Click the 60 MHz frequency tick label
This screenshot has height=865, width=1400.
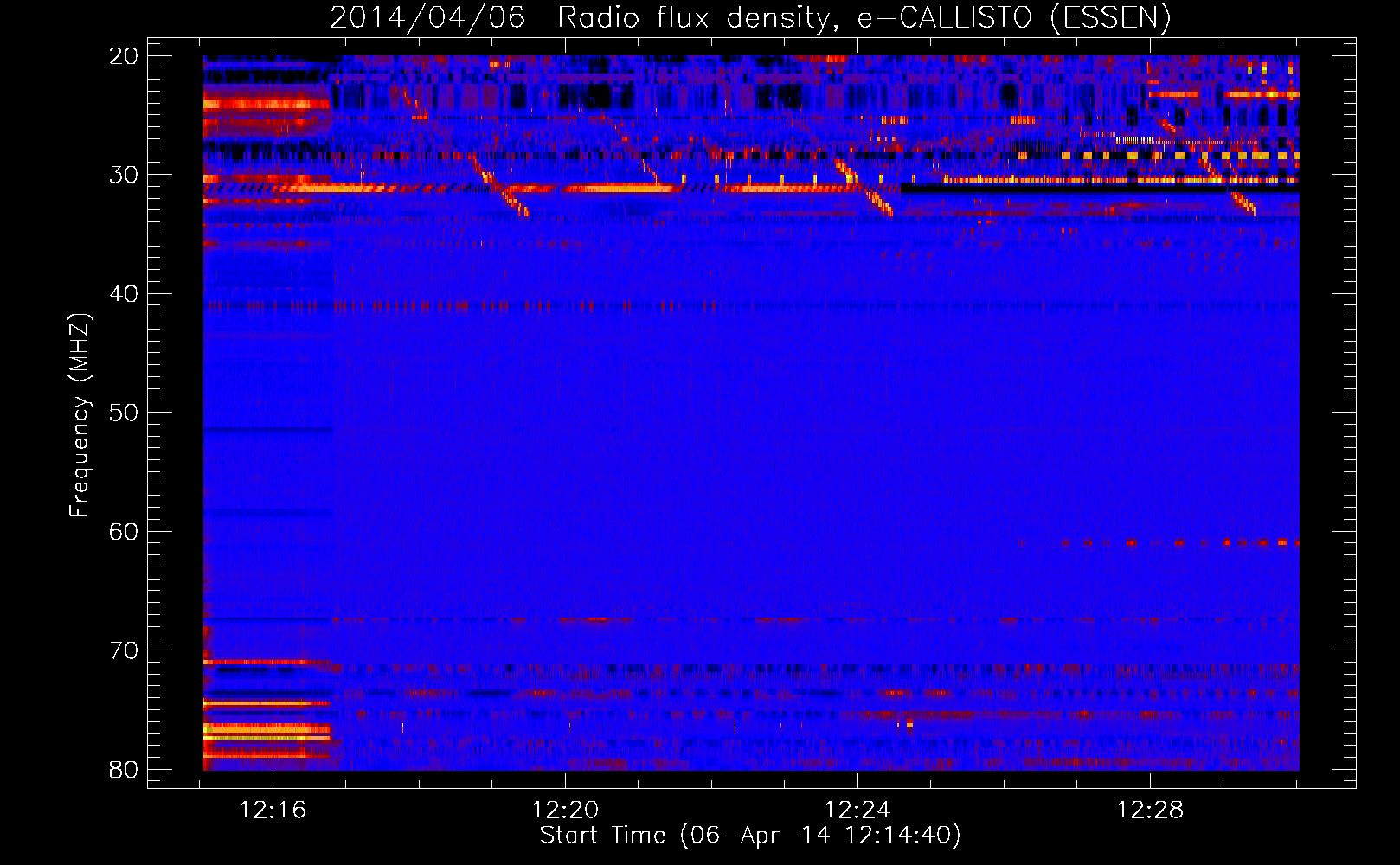(124, 532)
